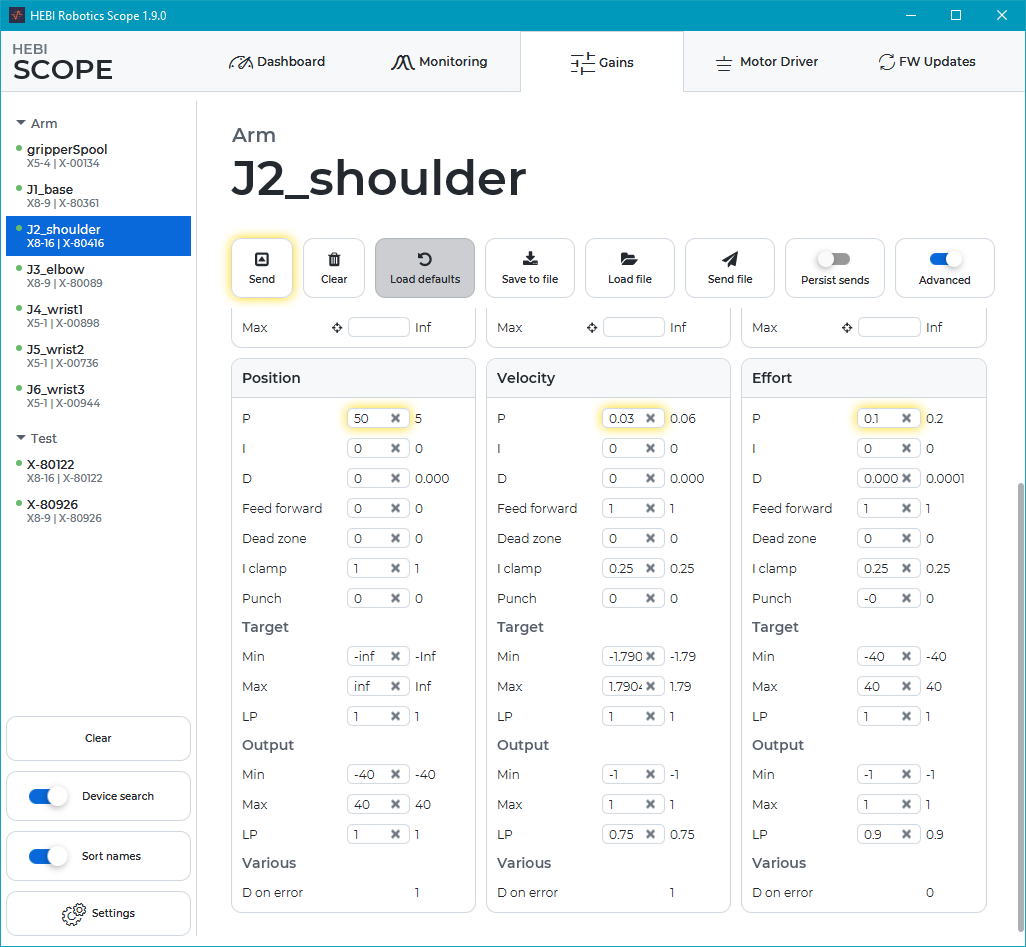
Task: Click the Send file paper plane icon
Action: click(x=730, y=259)
